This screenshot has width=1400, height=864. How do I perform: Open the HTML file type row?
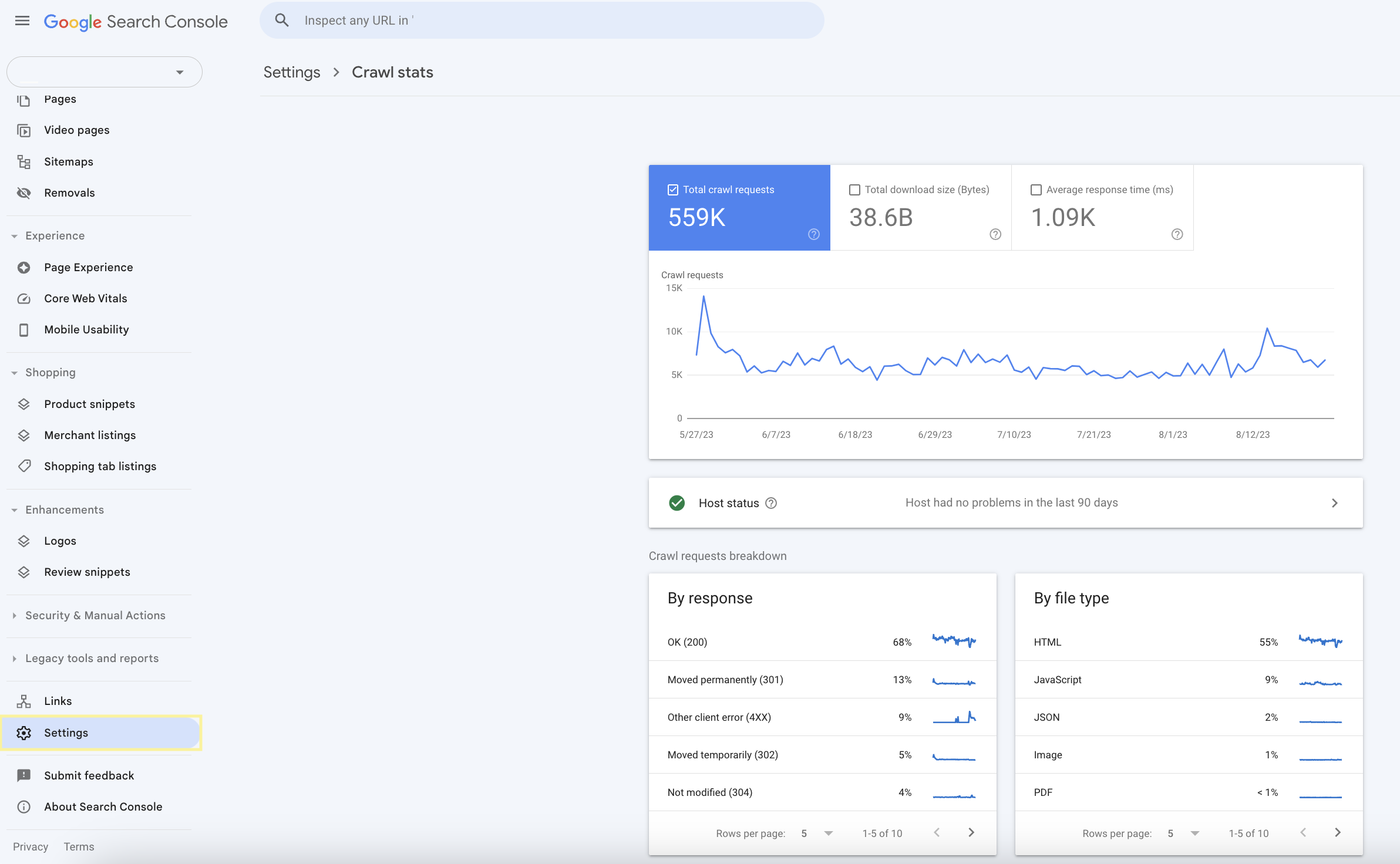coord(1189,642)
